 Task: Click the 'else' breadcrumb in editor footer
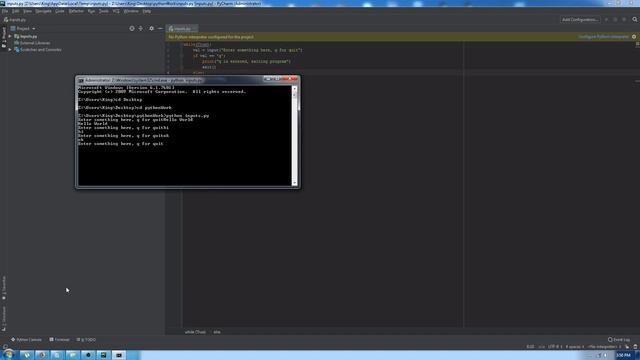click(x=217, y=332)
